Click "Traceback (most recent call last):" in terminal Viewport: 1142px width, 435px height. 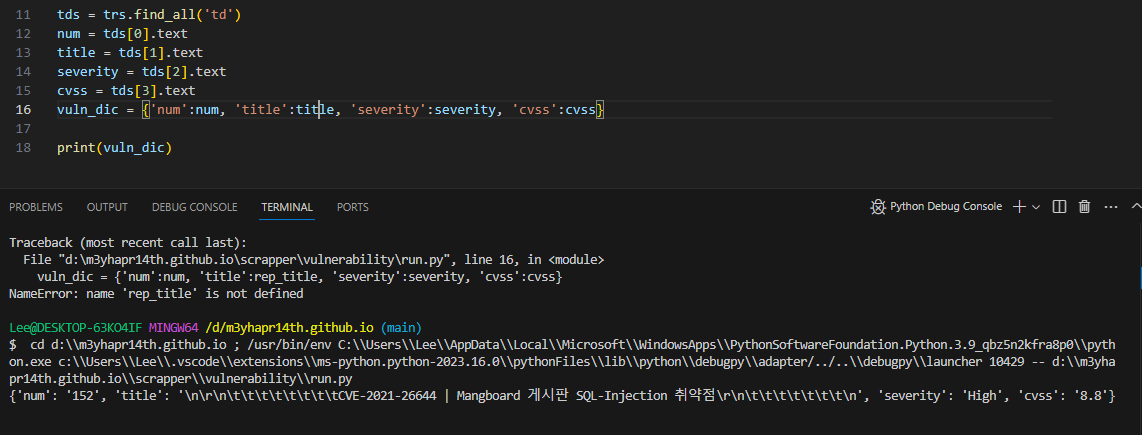coord(128,243)
